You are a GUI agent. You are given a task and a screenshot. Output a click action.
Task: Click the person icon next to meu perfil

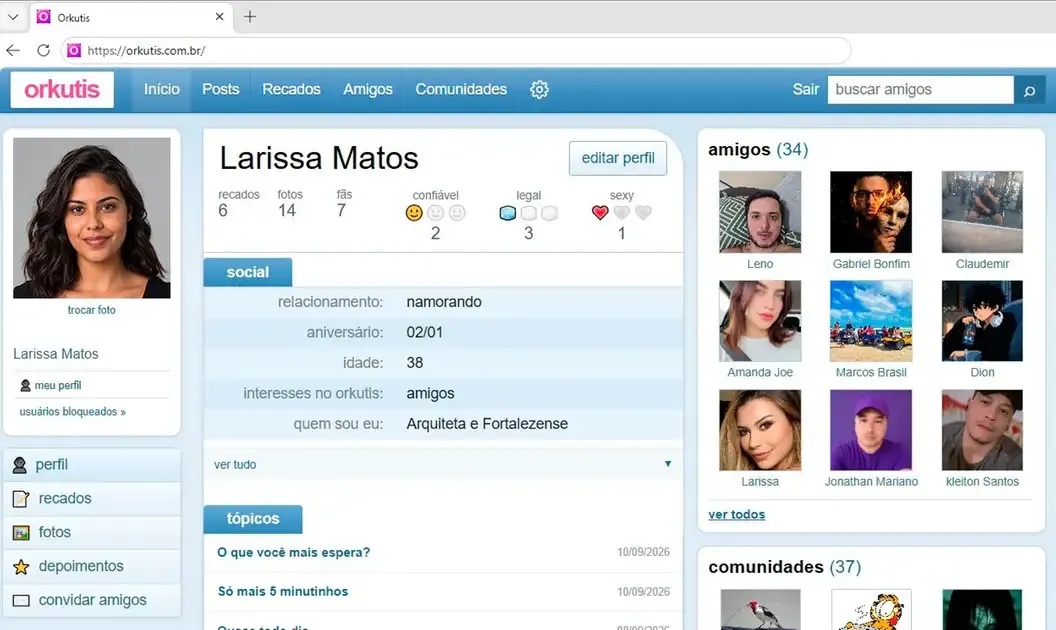[26, 385]
